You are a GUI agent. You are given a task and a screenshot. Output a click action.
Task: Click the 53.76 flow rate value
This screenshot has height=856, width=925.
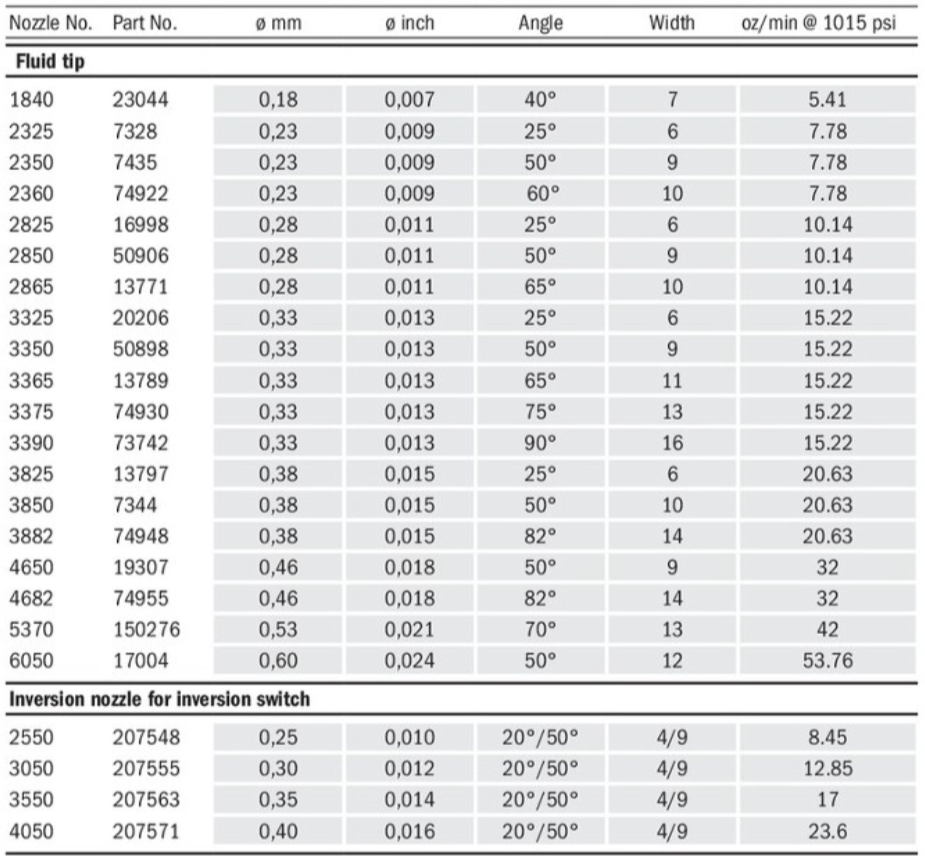point(826,660)
